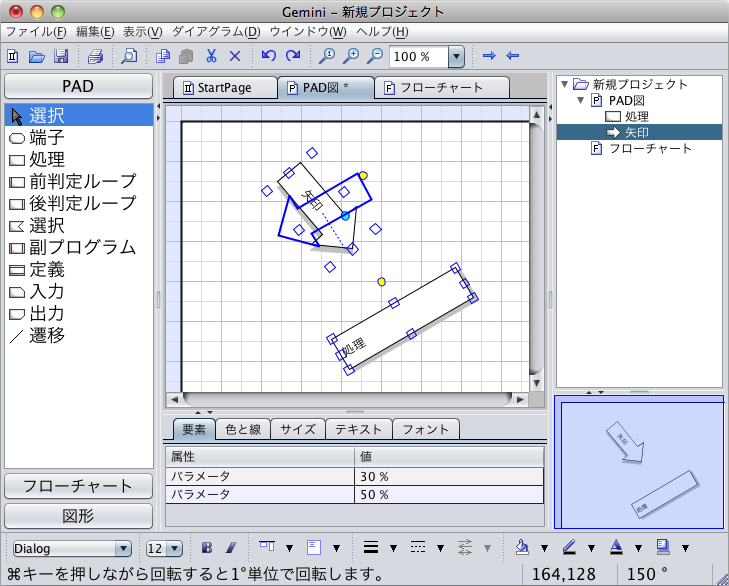729x586 pixels.
Task: Save the project with the floppy icon
Action: 61,56
